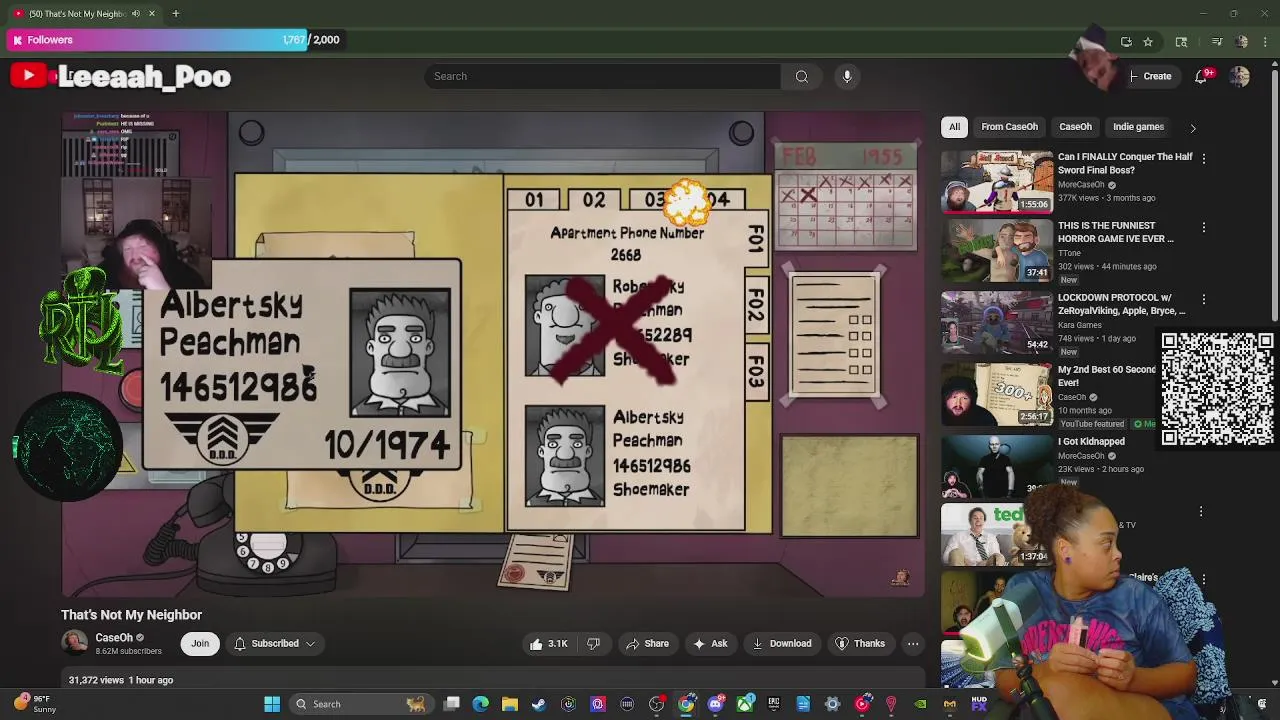Dislike the video

(x=593, y=644)
